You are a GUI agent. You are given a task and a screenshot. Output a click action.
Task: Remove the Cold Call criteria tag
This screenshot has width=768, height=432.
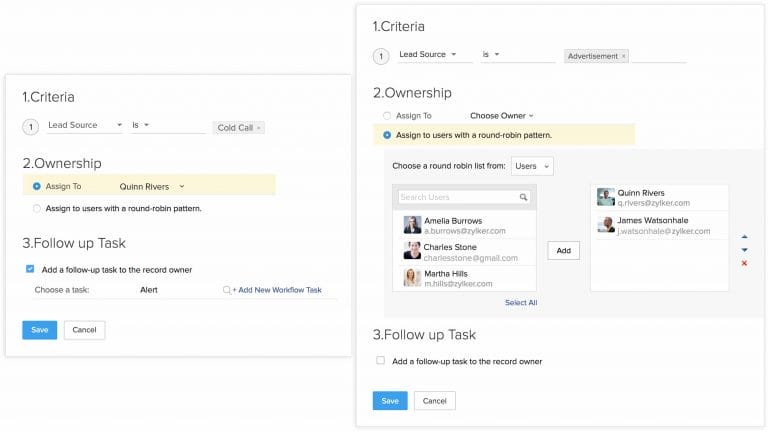259,127
